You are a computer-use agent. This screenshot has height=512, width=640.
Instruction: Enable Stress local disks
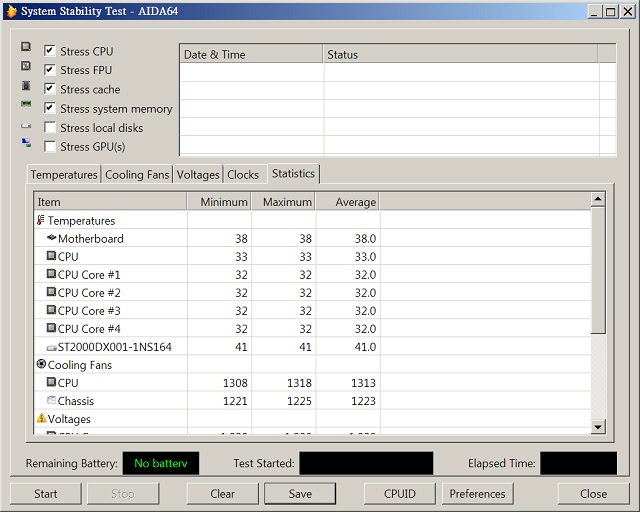pyautogui.click(x=50, y=127)
